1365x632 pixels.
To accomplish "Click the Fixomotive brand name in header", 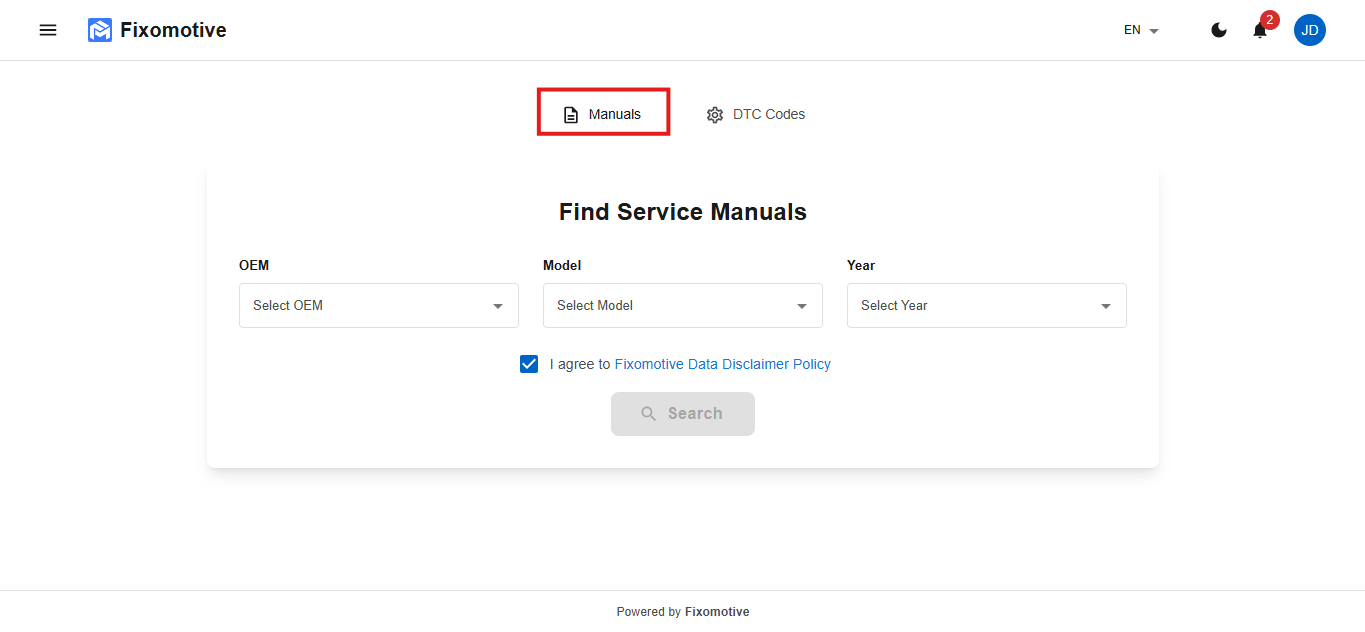I will [173, 30].
